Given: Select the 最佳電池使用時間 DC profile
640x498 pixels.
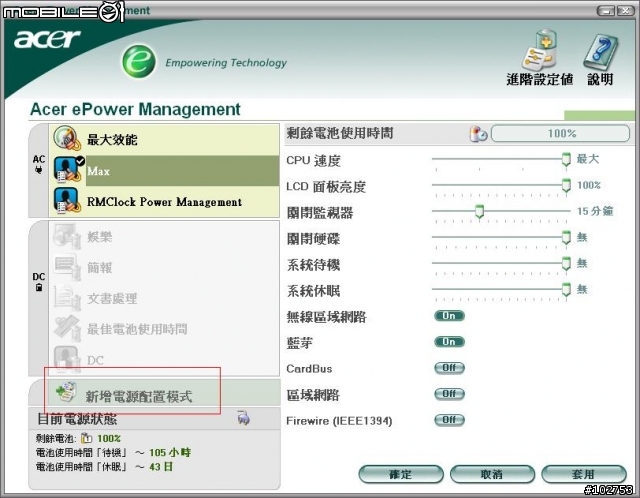Looking at the screenshot, I should click(164, 329).
